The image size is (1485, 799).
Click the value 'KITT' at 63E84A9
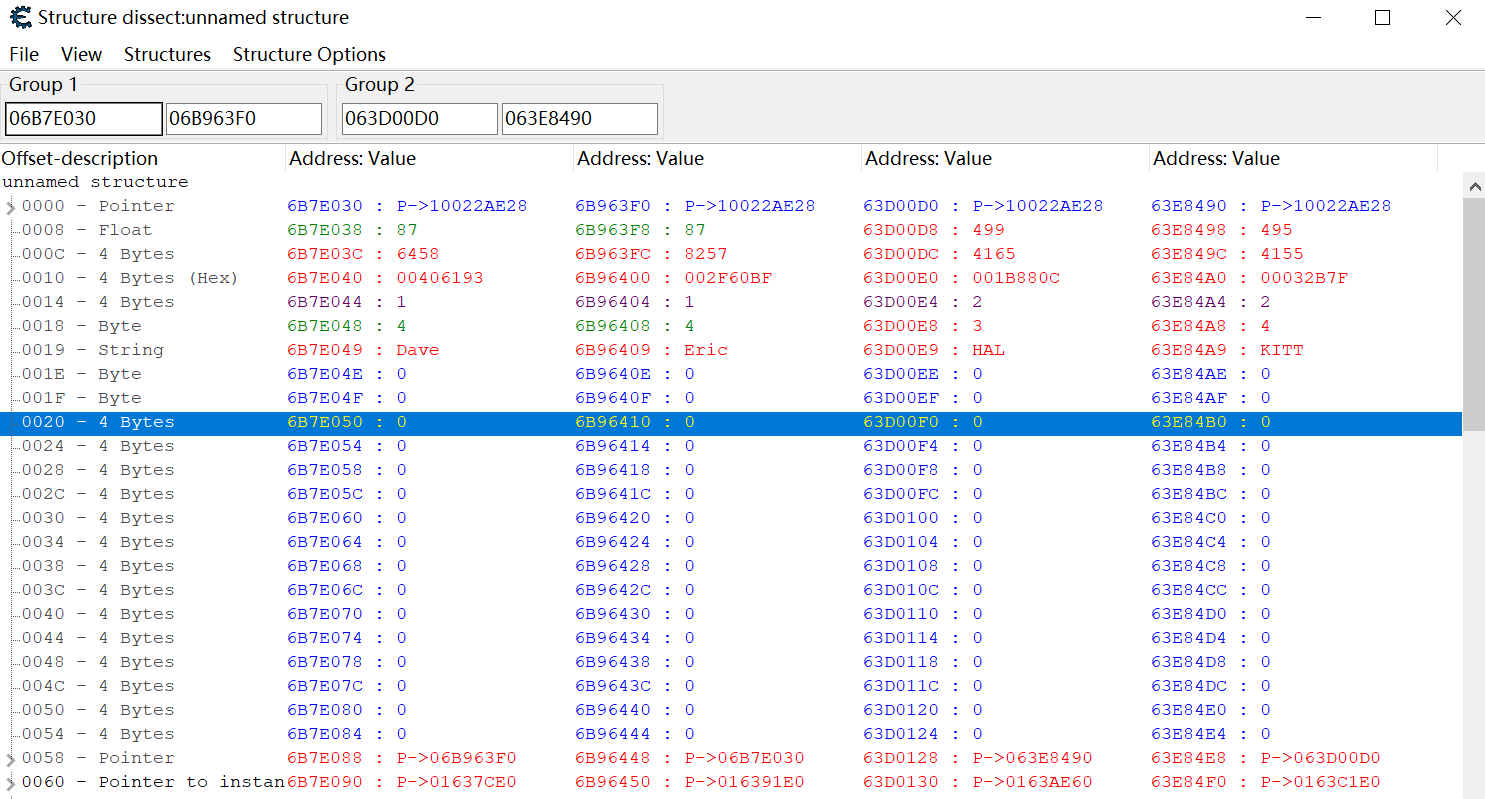coord(1282,350)
